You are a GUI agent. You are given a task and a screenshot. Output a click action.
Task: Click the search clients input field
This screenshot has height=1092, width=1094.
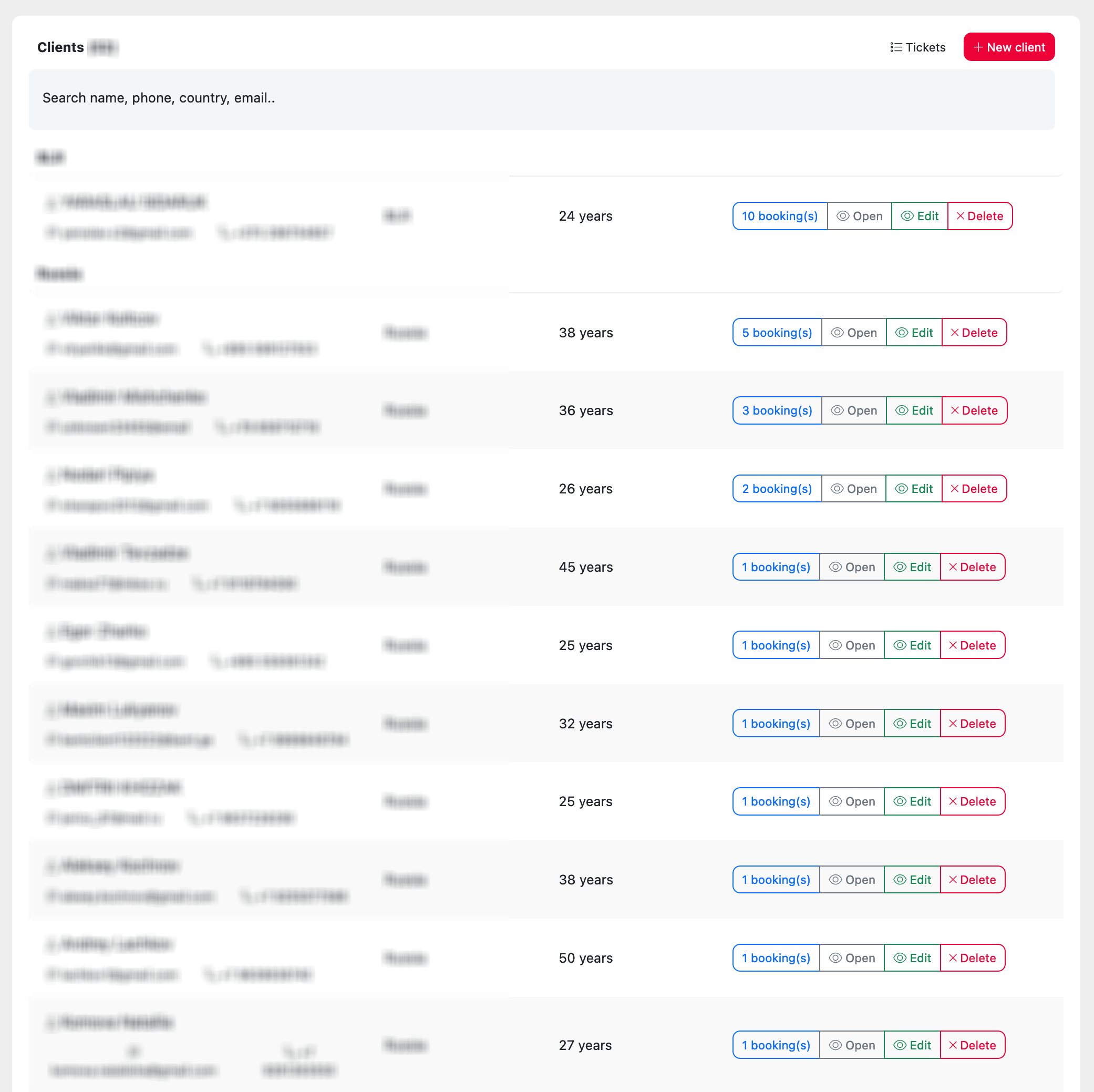tap(541, 98)
